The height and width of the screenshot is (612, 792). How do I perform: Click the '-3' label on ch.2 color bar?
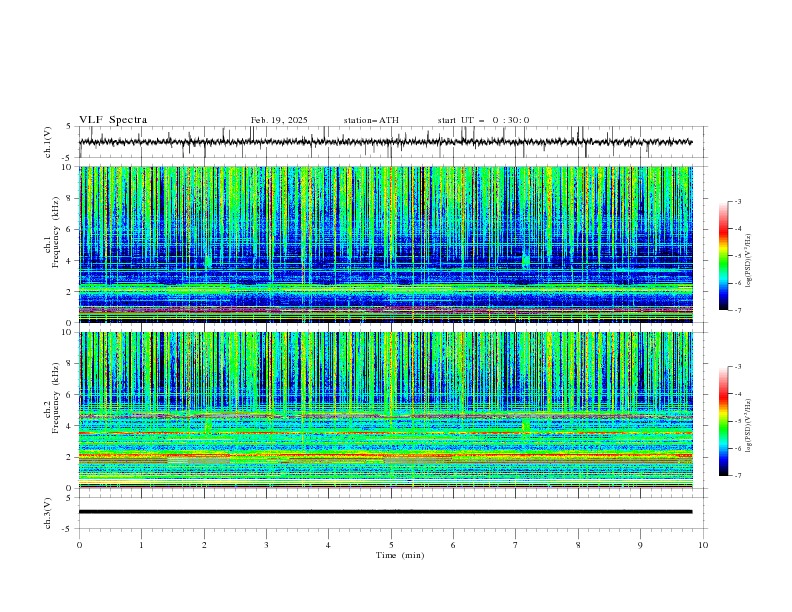click(x=738, y=367)
